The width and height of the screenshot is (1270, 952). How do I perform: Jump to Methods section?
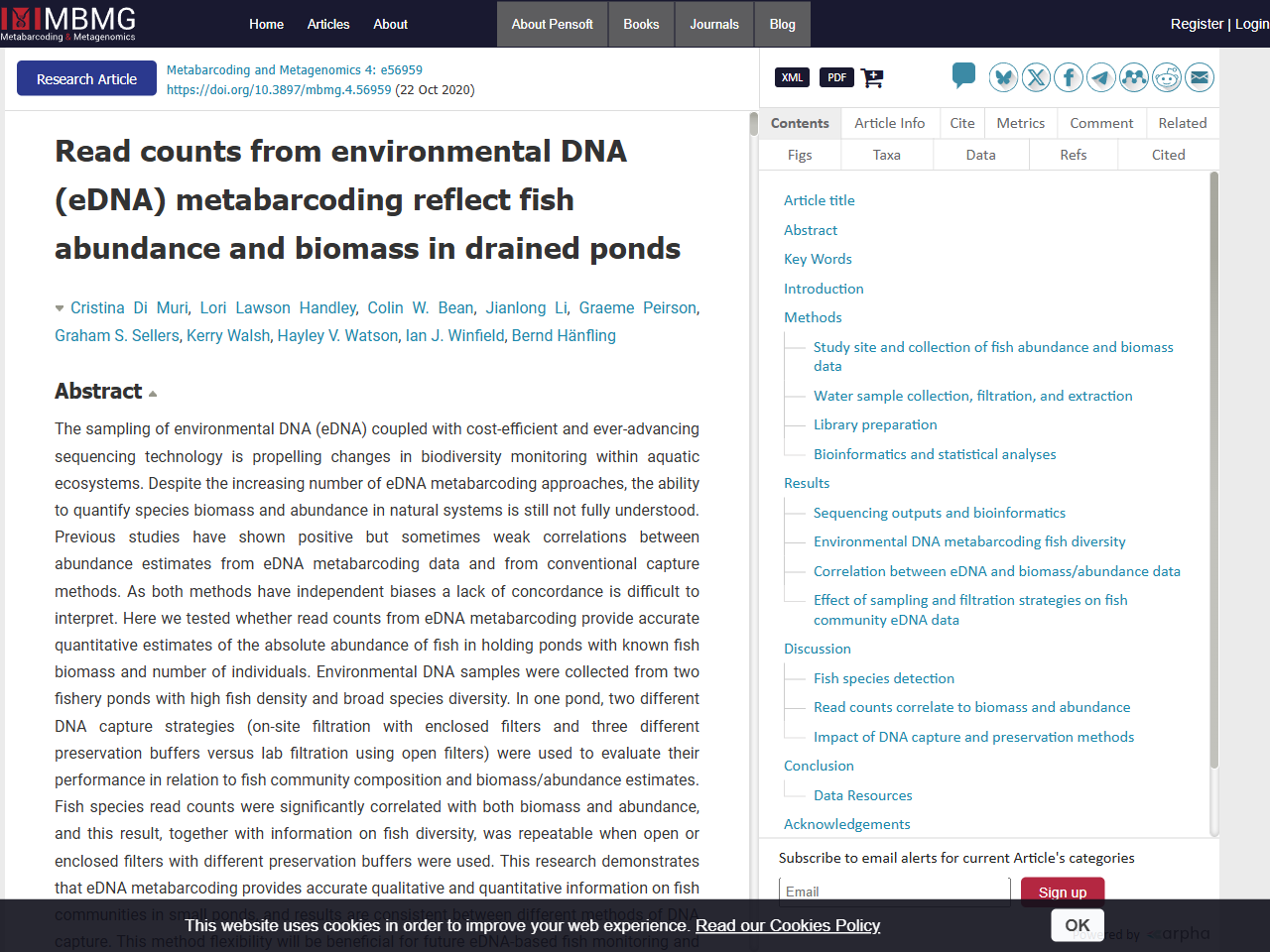[x=813, y=317]
